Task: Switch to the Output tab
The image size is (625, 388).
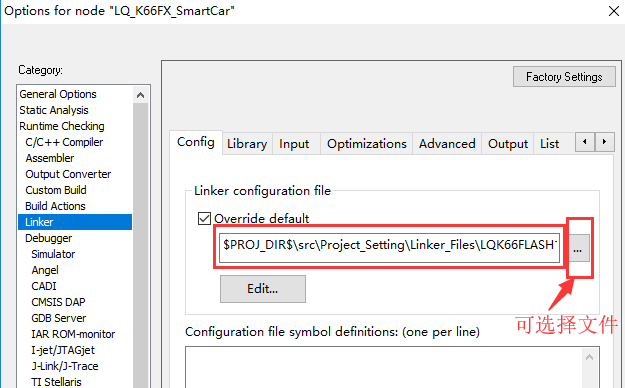Action: 508,144
